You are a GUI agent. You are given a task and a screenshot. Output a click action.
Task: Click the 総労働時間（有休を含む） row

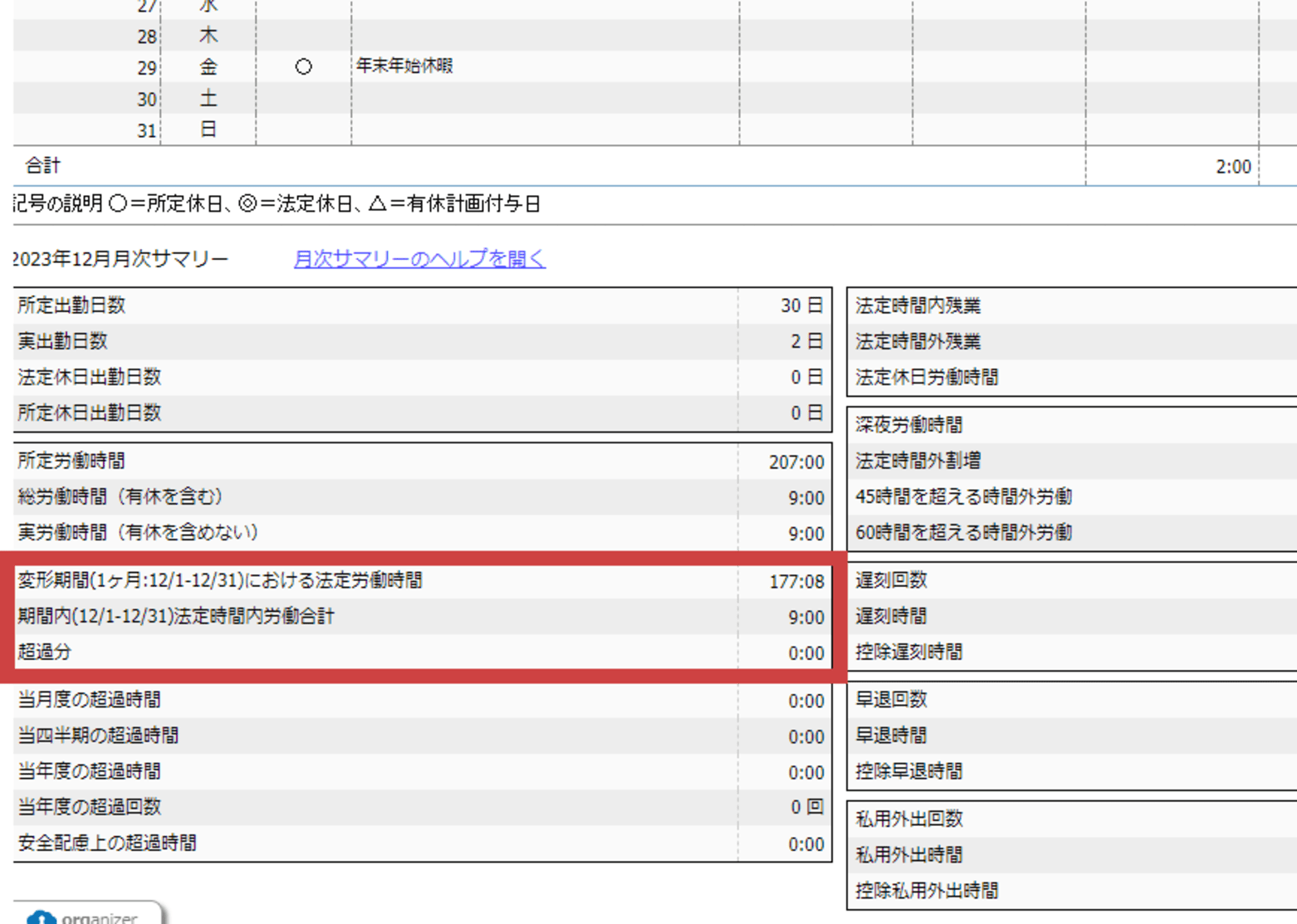pos(415,497)
